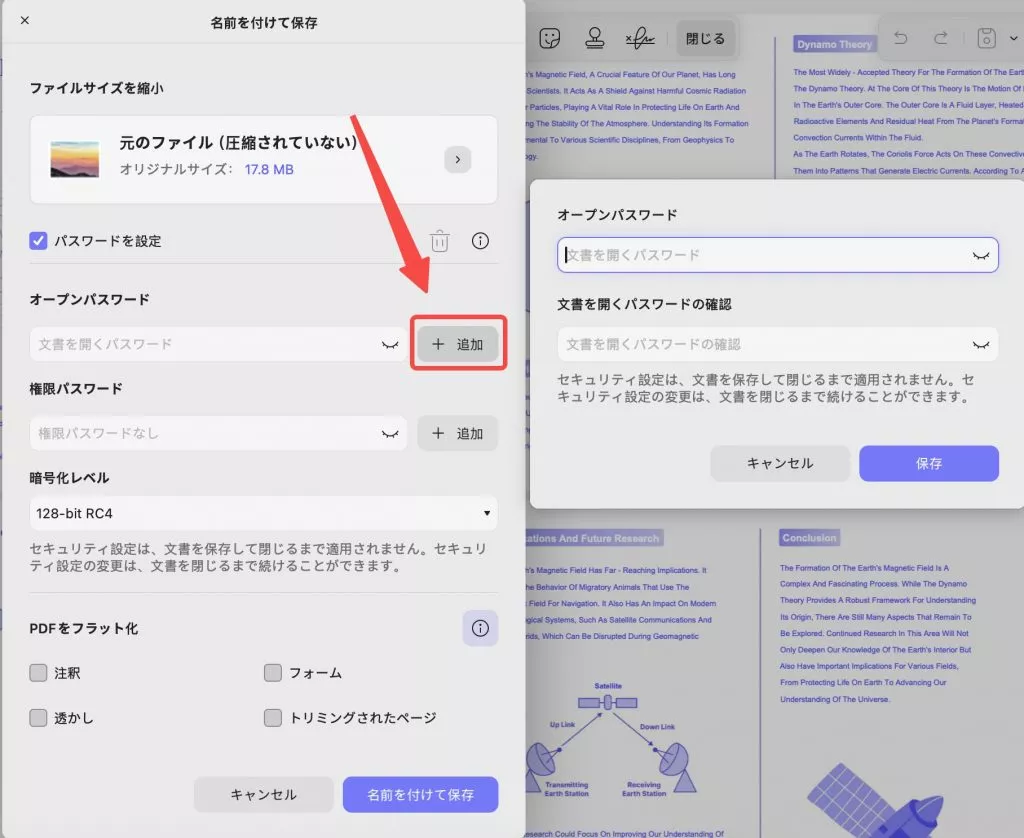
Task: Click 追加 button for open password
Action: [x=458, y=344]
